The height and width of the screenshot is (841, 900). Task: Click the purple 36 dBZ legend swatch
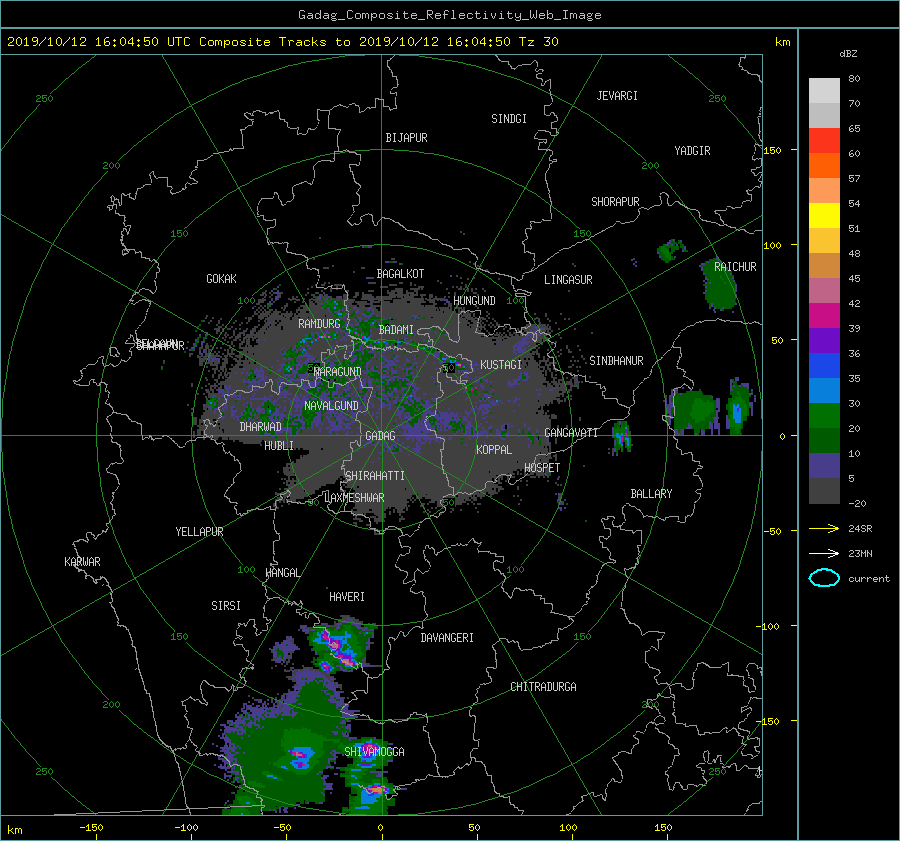tap(824, 341)
